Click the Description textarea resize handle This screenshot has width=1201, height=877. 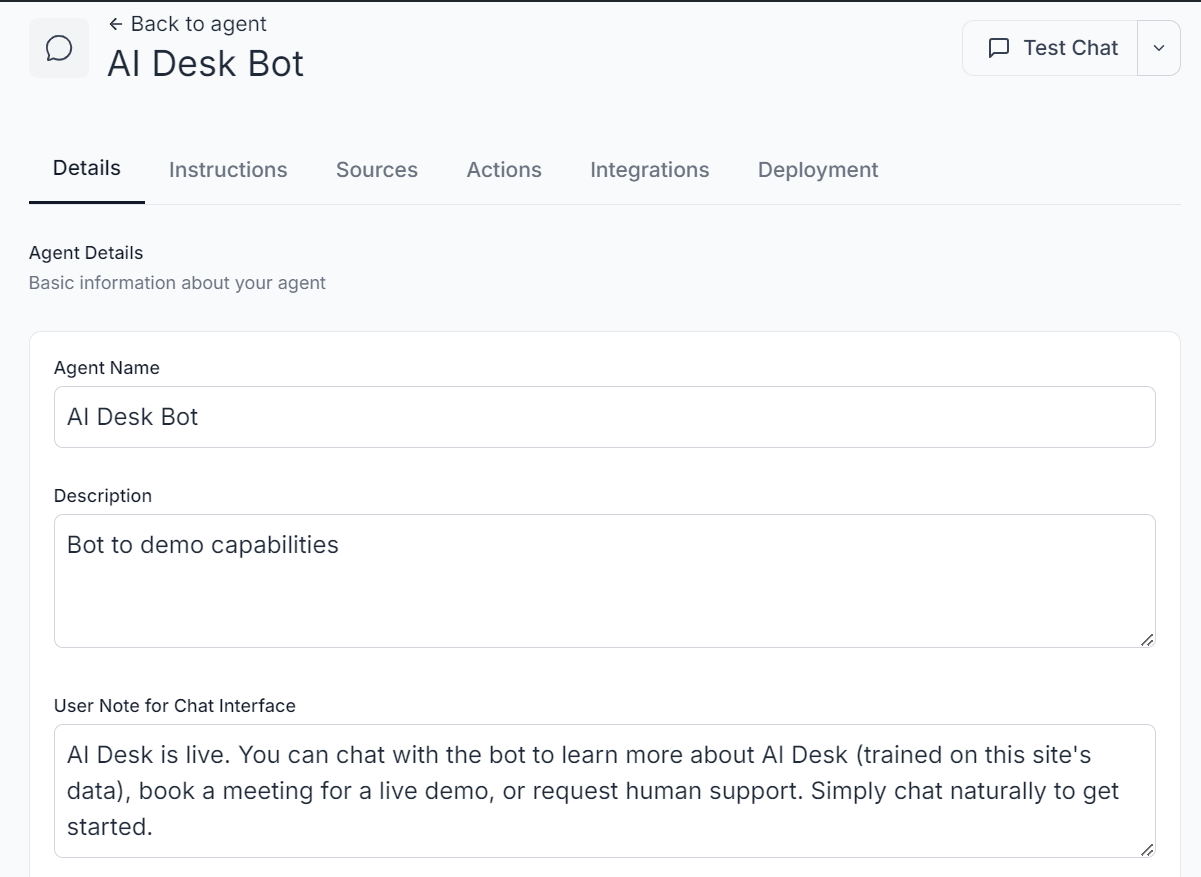(1148, 640)
